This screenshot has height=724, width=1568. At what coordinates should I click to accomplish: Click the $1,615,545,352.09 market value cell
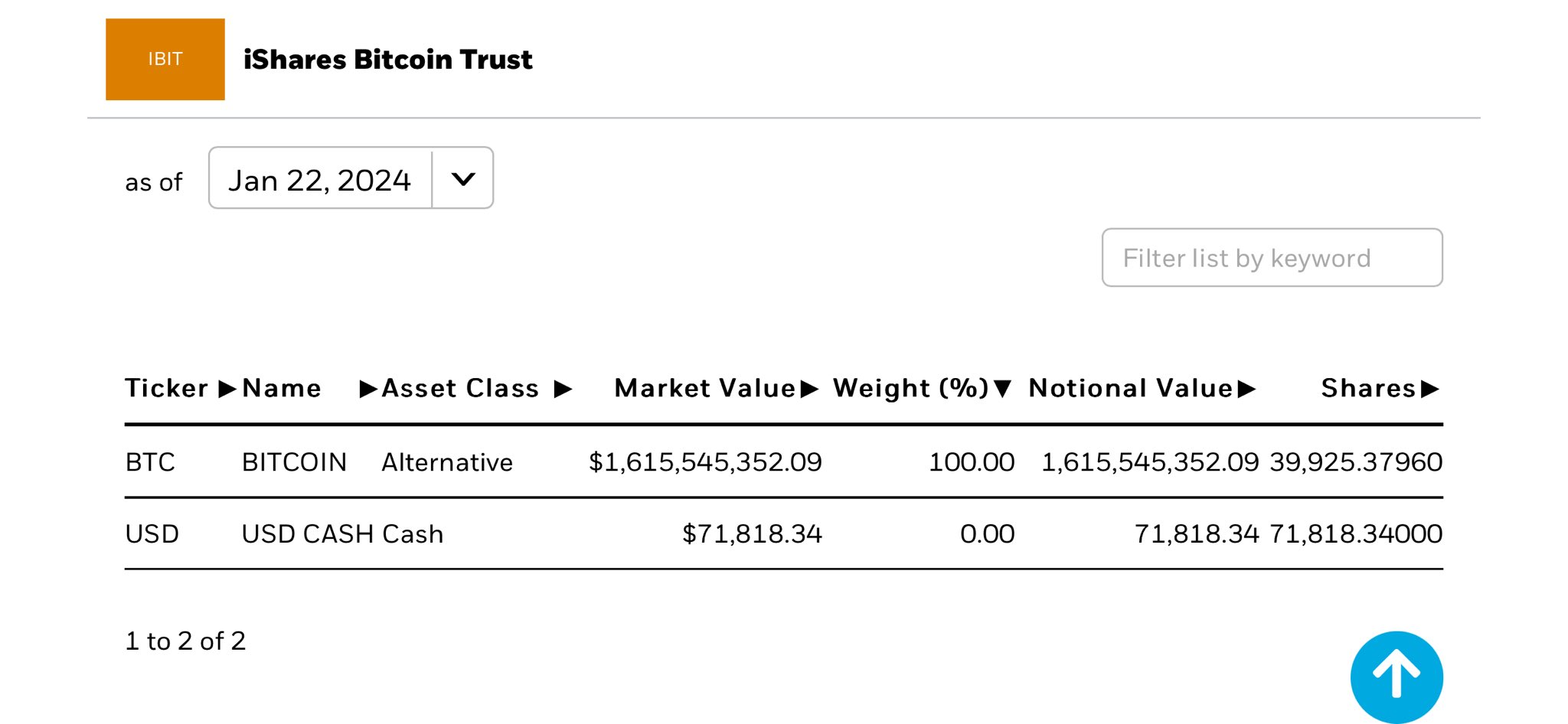tap(704, 462)
